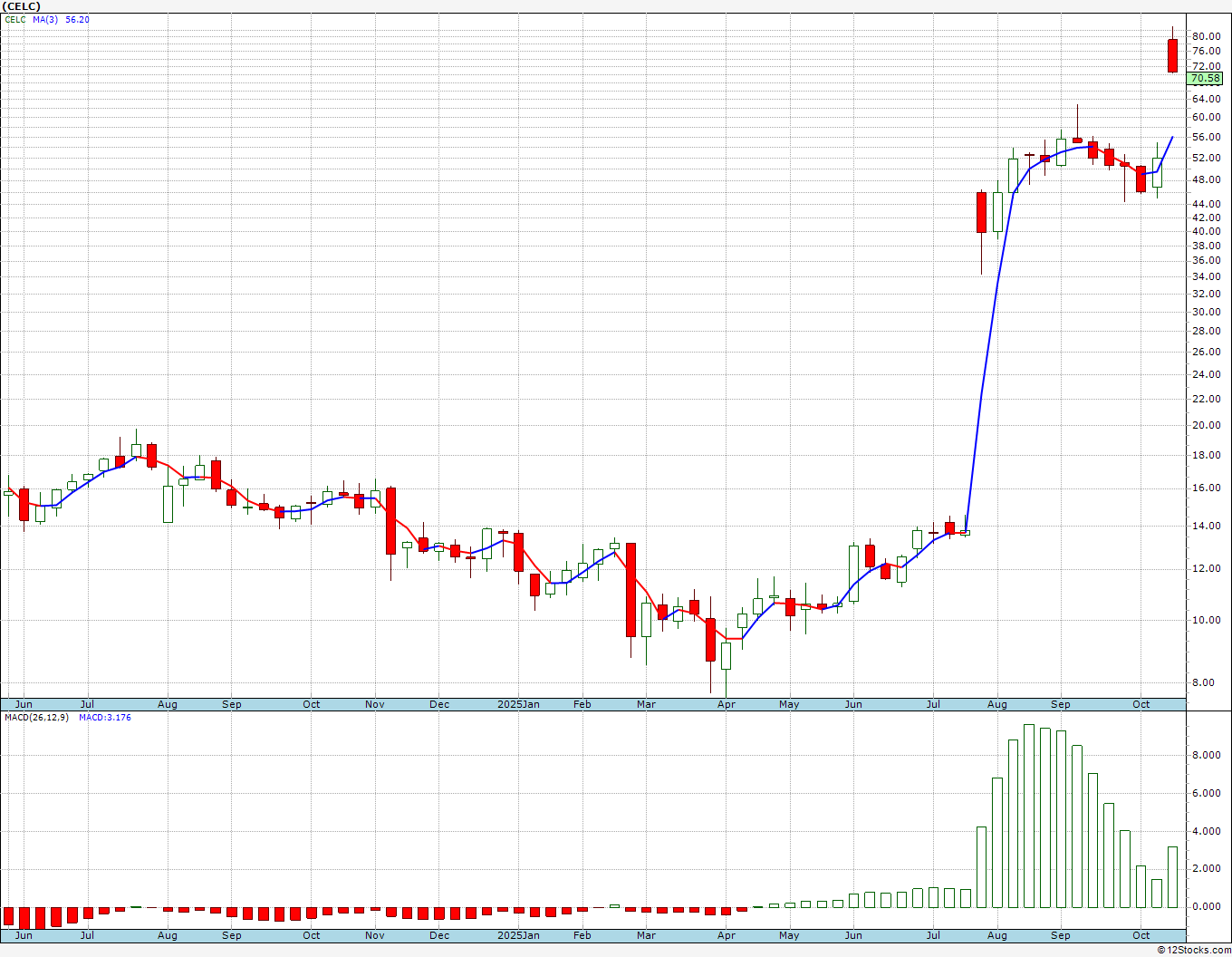Click Nov on the price chart time axis

[x=375, y=704]
